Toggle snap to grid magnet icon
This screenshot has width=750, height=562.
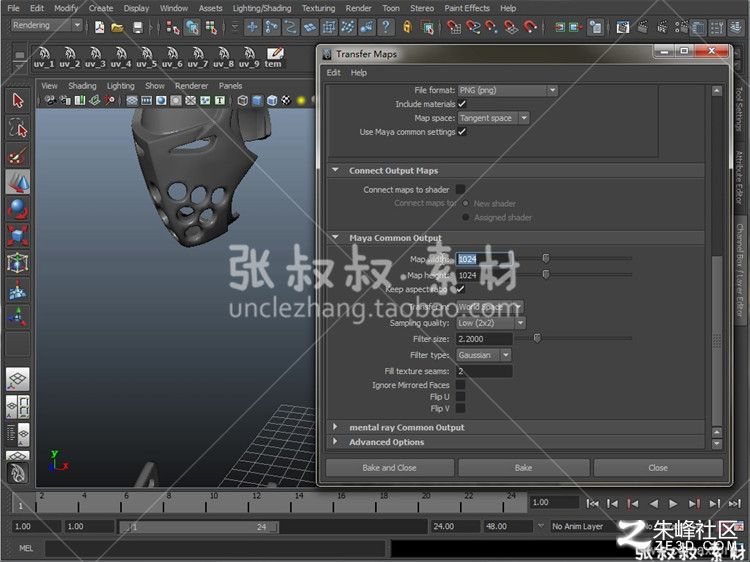point(454,27)
